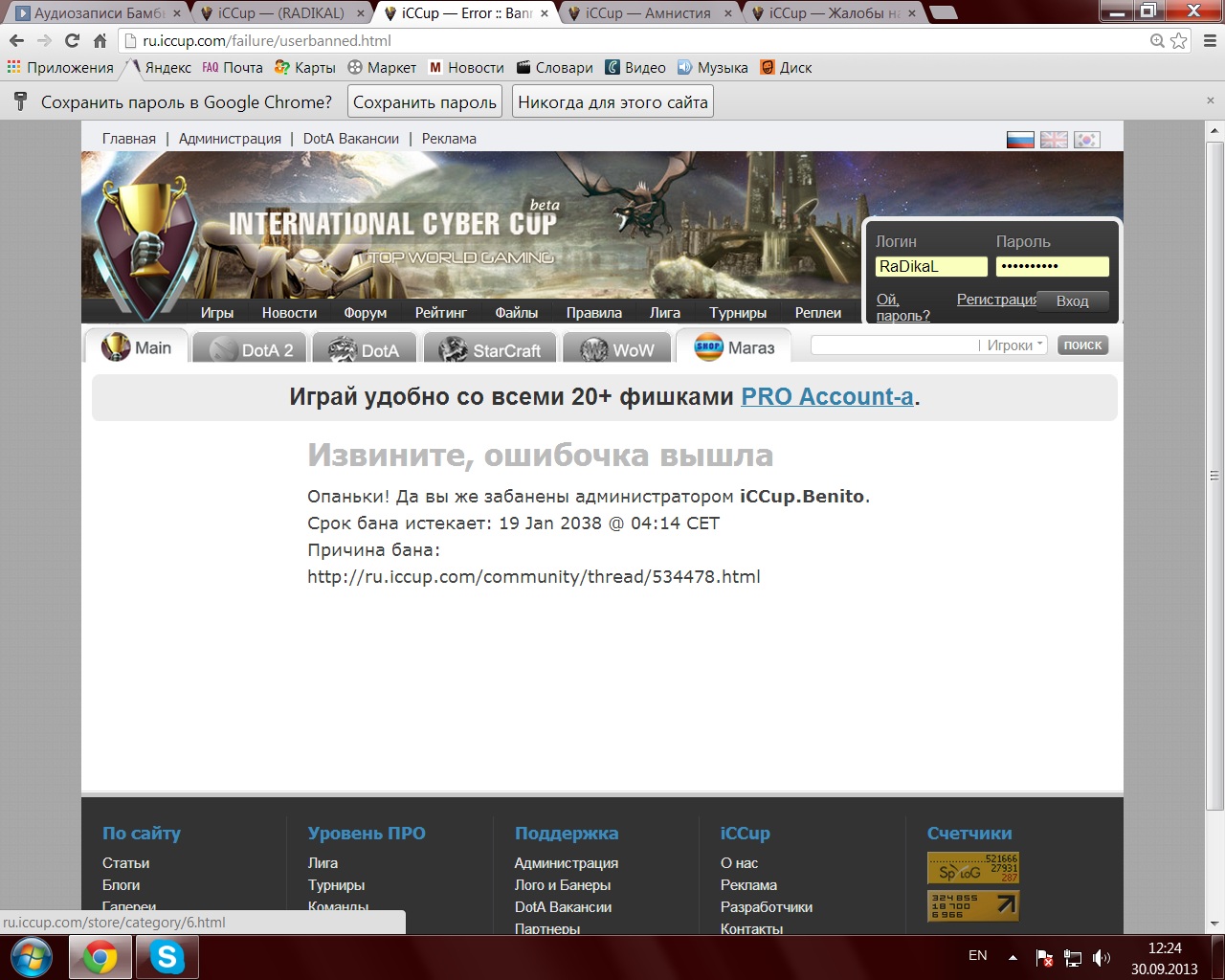This screenshot has height=980, width=1225.
Task: Open the Реплеи nav menu
Action: tap(818, 313)
